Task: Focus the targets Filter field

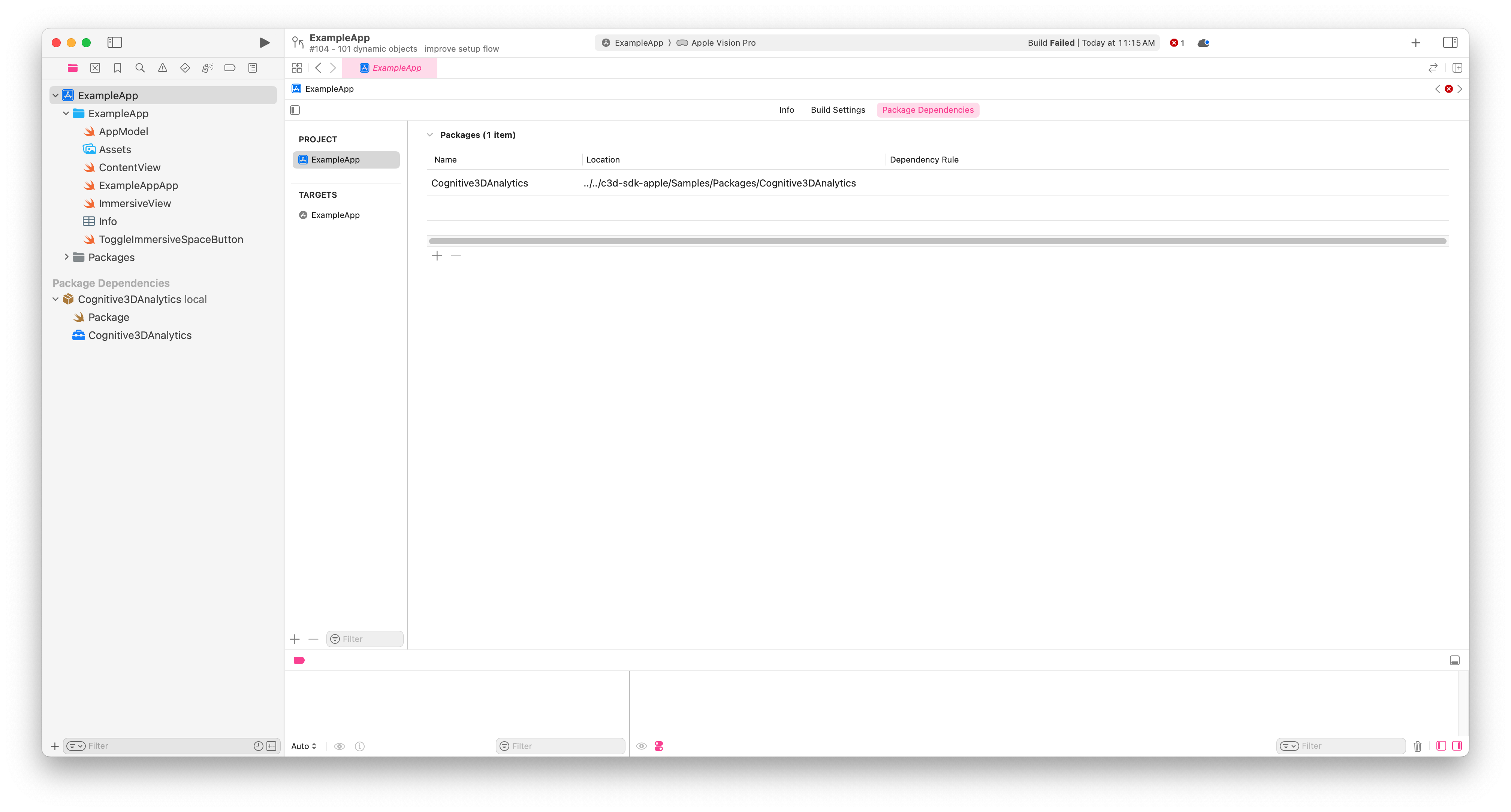Action: coord(364,639)
